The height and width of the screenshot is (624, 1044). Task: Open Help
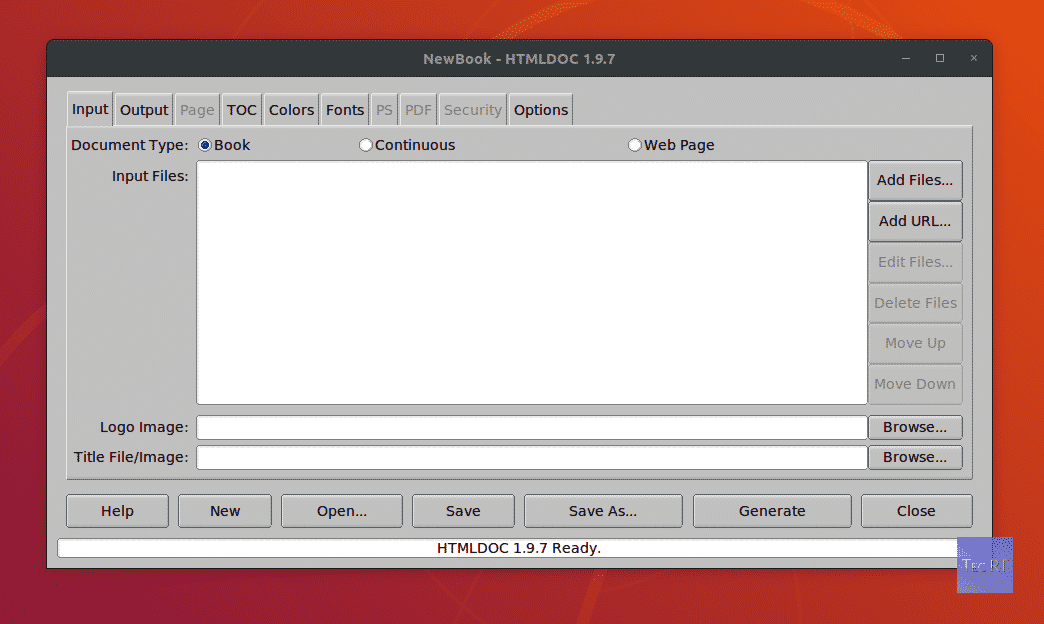(x=117, y=511)
